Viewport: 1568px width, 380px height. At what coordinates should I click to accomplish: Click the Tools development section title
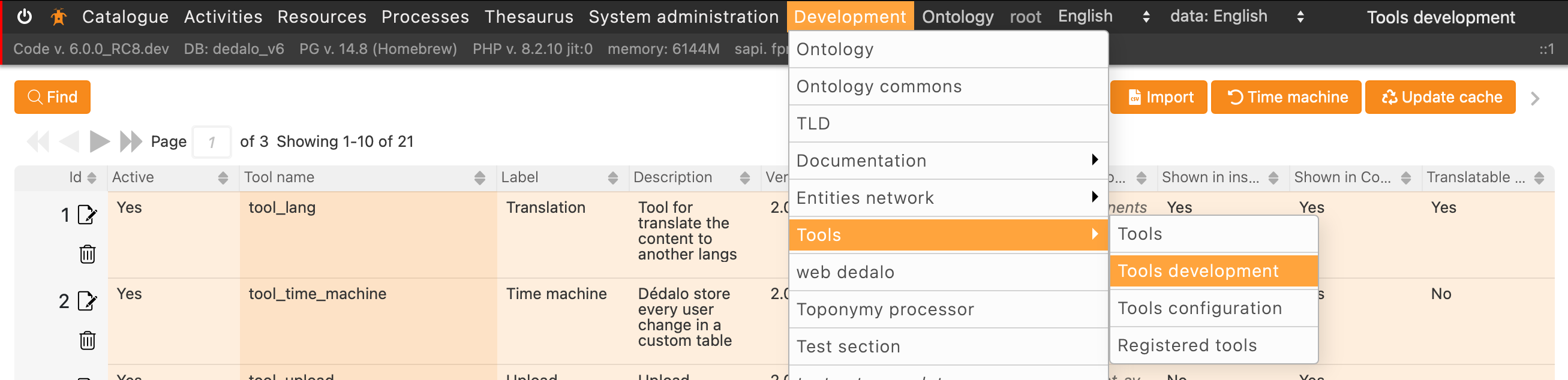[x=1441, y=17]
